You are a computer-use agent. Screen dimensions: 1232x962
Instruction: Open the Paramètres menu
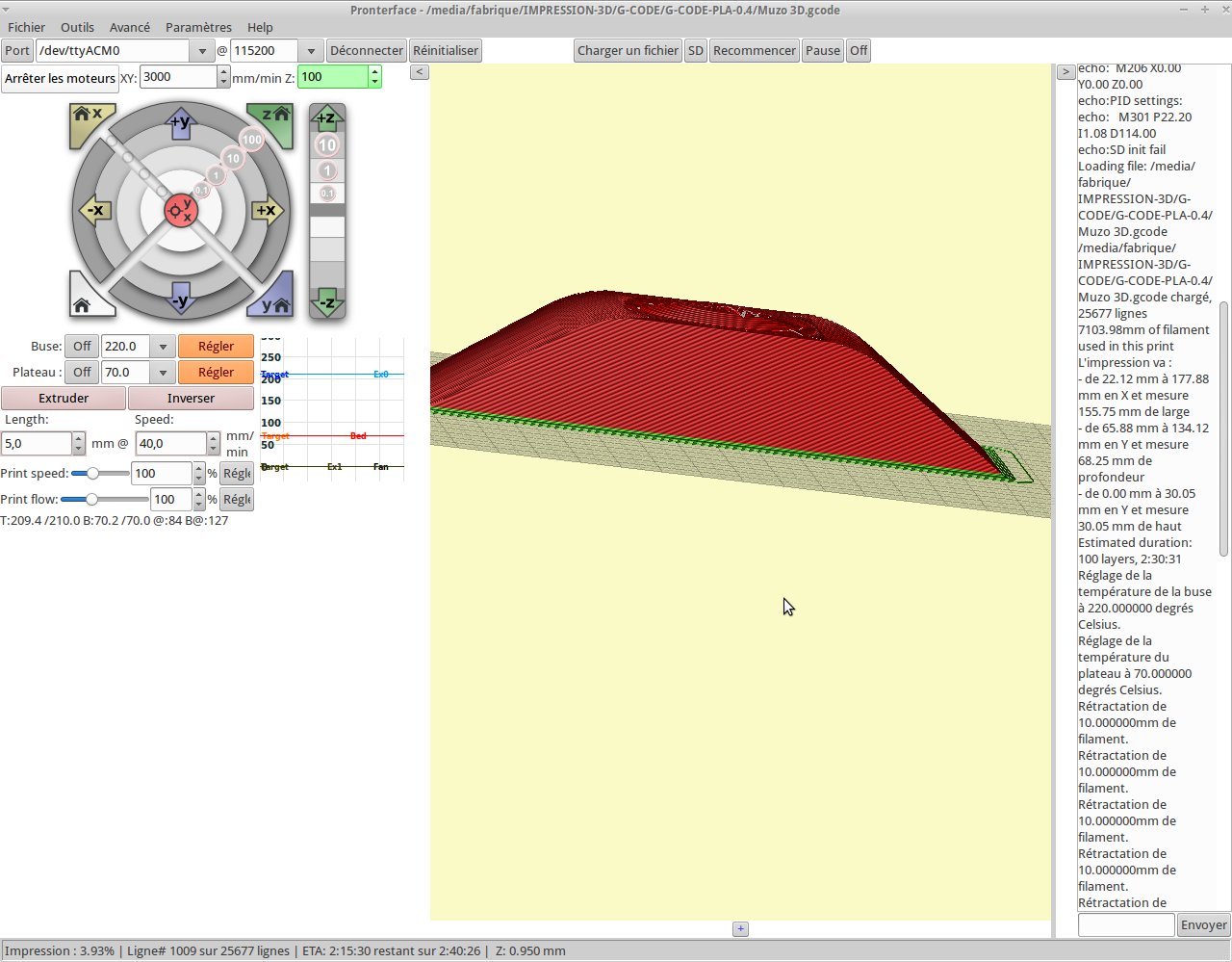click(198, 27)
